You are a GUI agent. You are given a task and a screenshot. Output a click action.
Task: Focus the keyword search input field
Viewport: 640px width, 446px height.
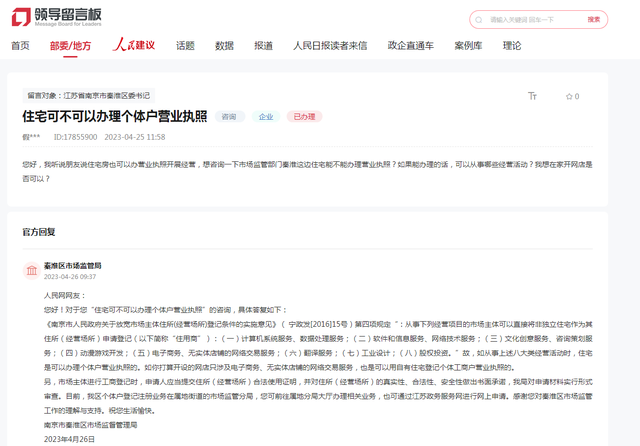click(x=535, y=20)
